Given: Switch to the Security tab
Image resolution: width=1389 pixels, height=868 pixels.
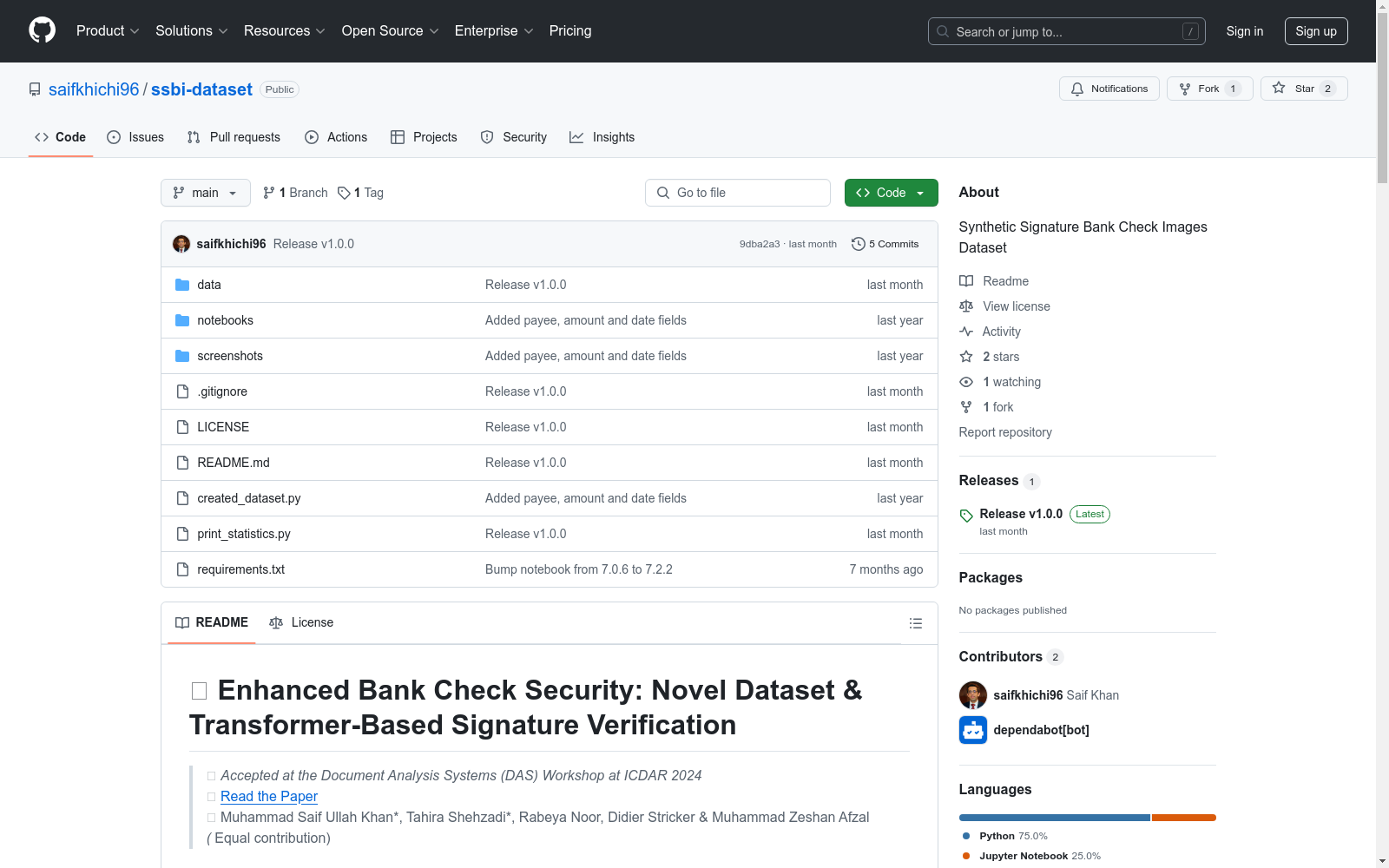Looking at the screenshot, I should tap(514, 137).
